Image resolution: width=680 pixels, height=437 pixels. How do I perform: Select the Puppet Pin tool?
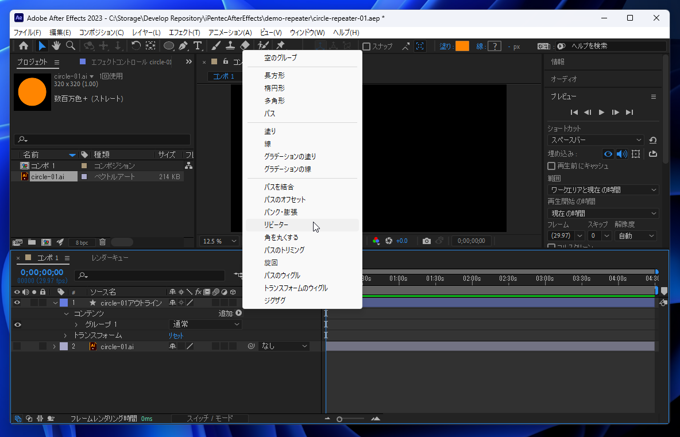pos(280,45)
